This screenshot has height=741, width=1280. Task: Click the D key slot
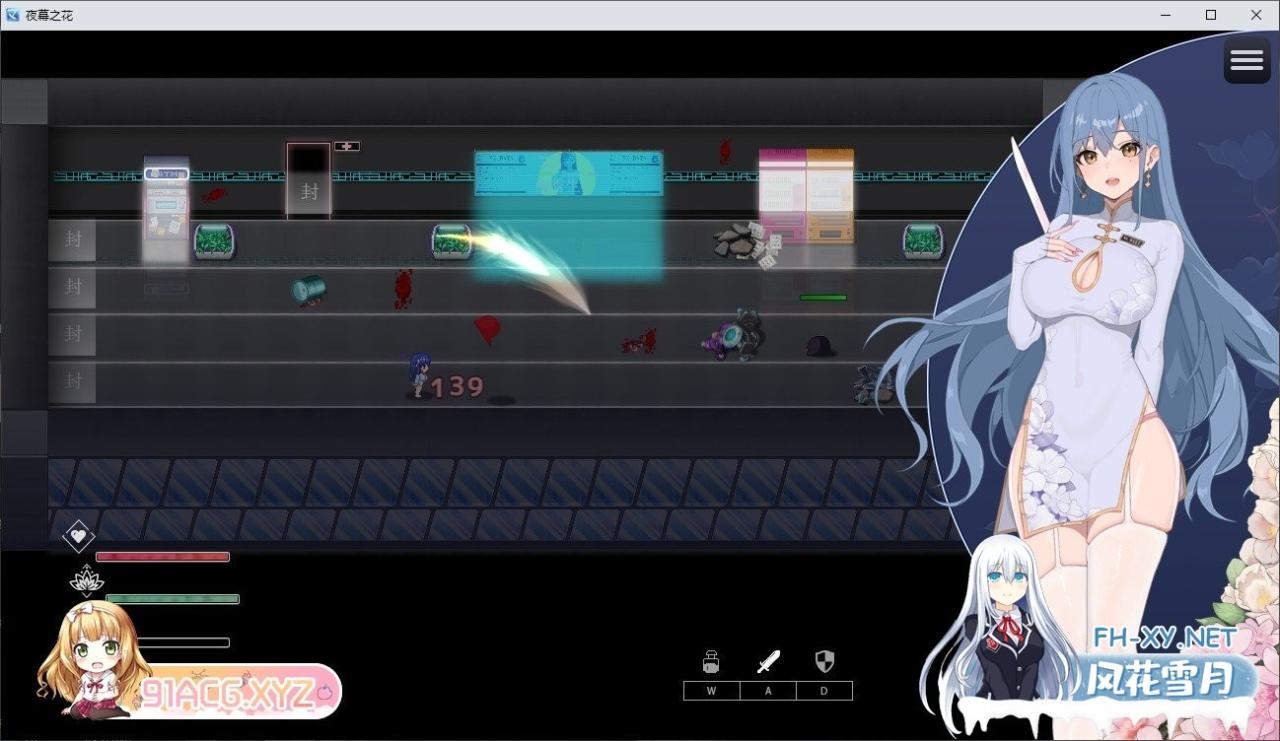[x=824, y=691]
